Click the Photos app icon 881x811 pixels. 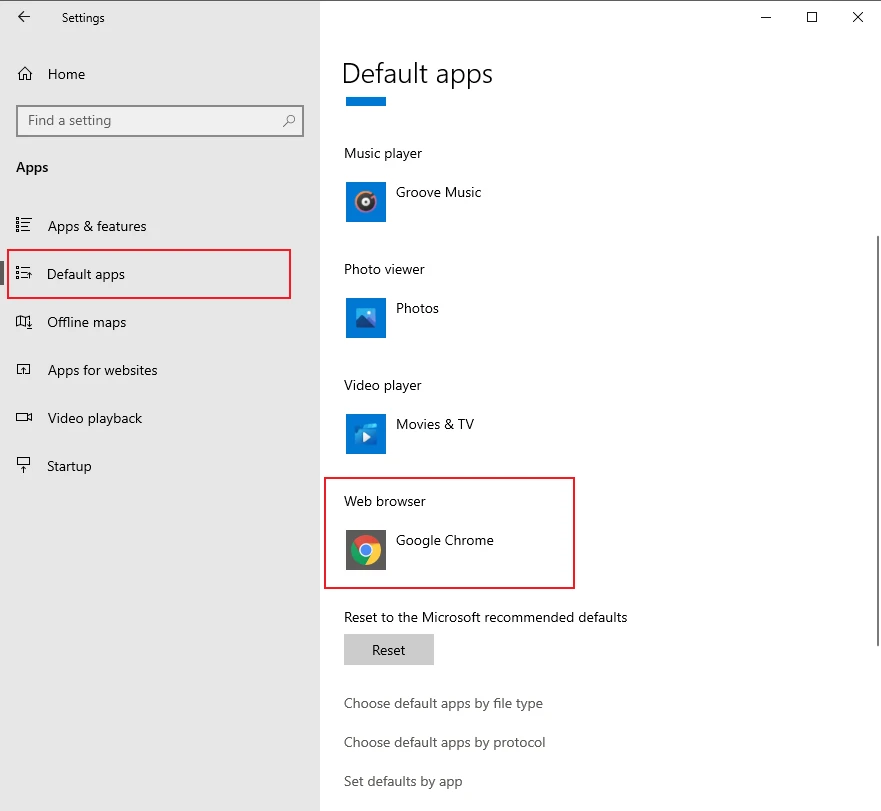pos(366,318)
